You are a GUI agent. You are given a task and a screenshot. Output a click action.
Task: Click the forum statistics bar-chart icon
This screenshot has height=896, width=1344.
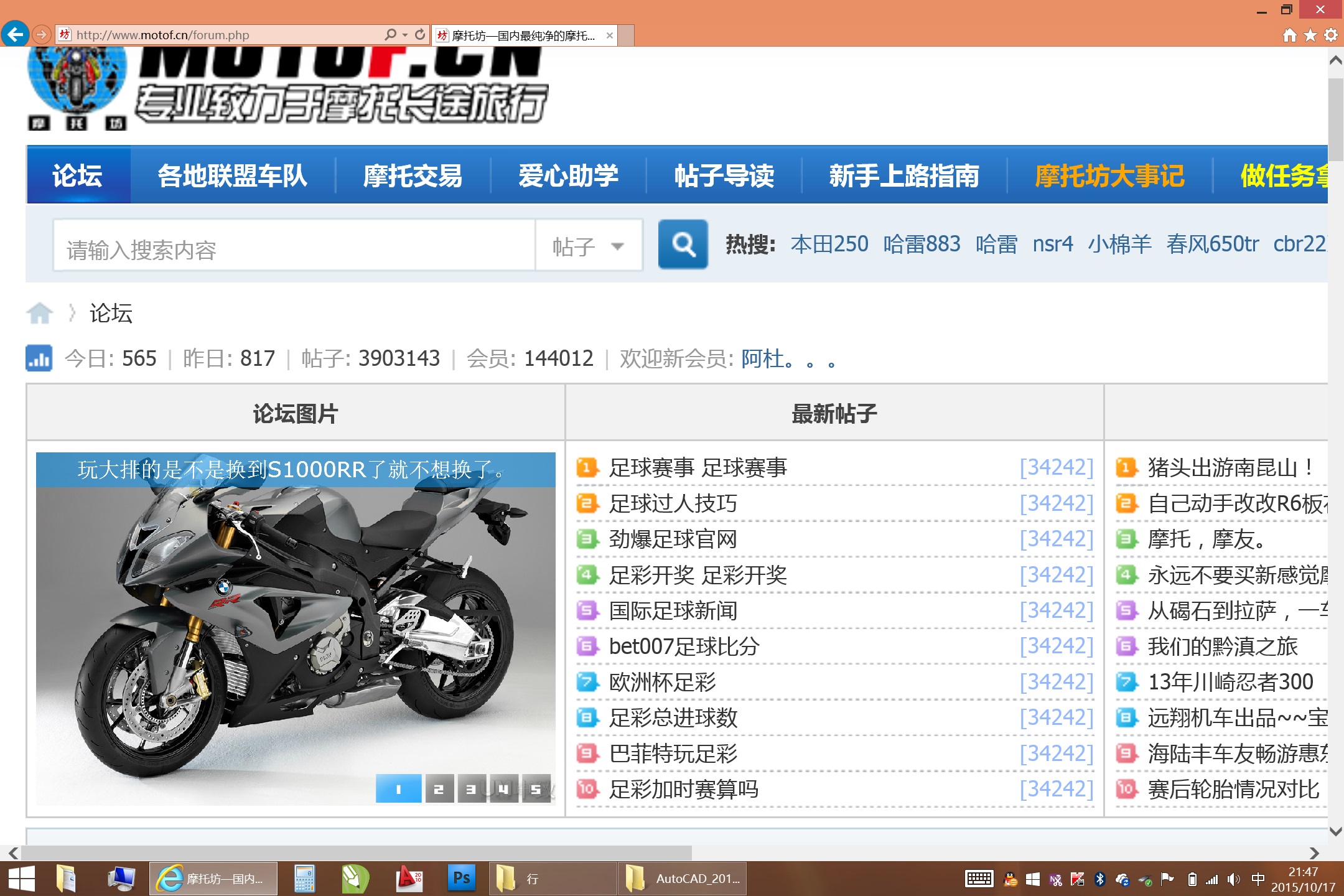(x=39, y=358)
